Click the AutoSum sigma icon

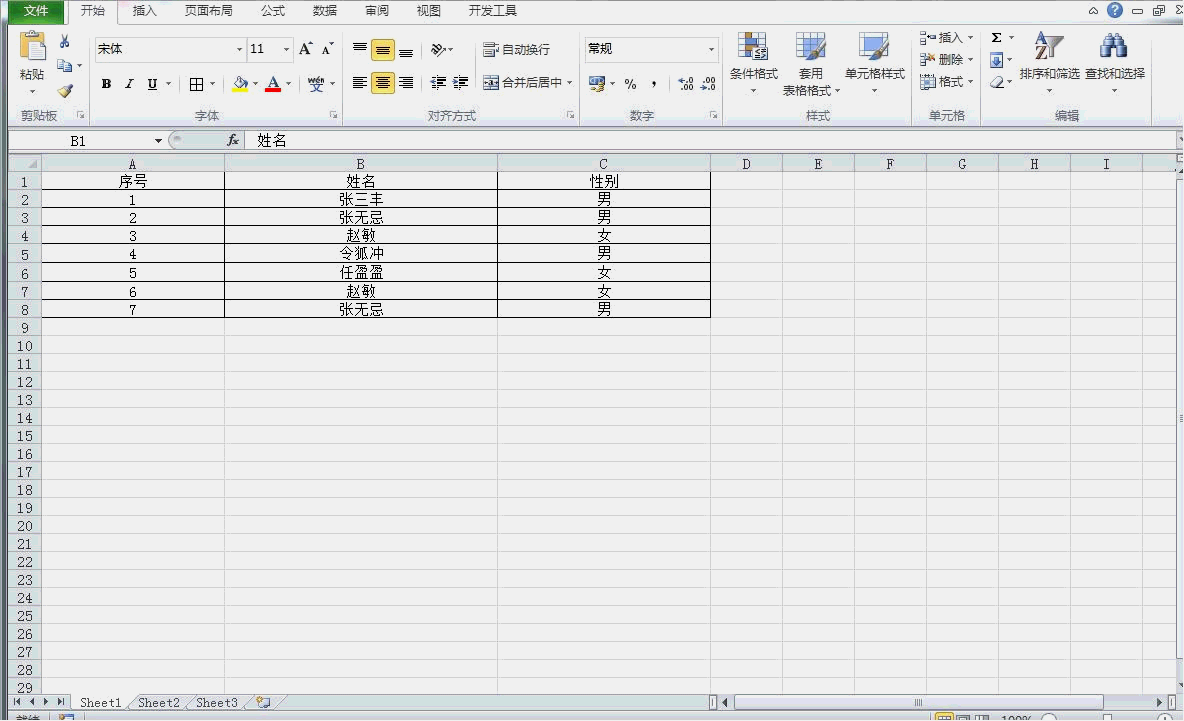[997, 38]
